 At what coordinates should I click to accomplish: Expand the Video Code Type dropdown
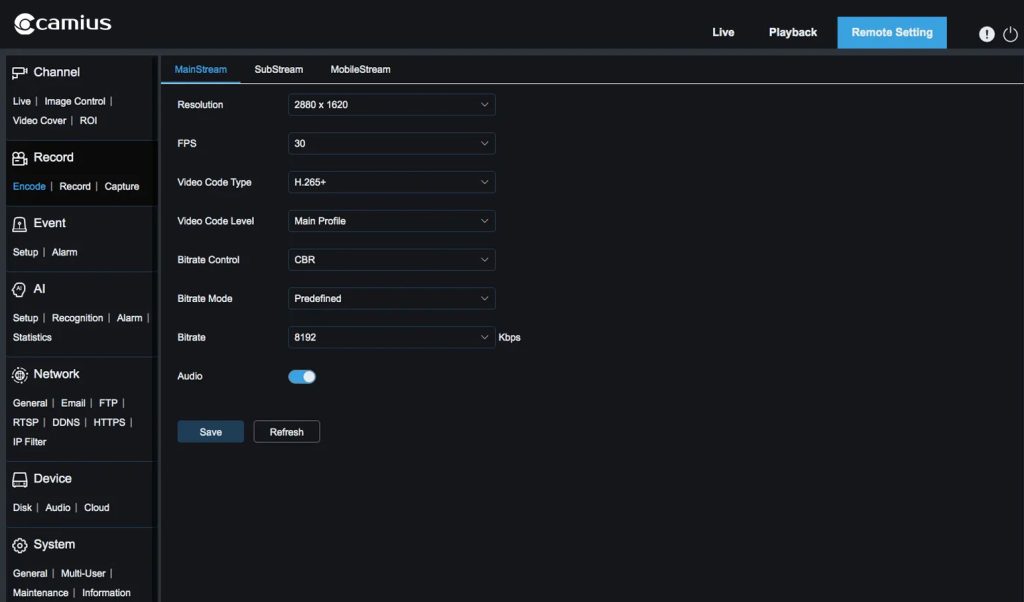pyautogui.click(x=391, y=183)
